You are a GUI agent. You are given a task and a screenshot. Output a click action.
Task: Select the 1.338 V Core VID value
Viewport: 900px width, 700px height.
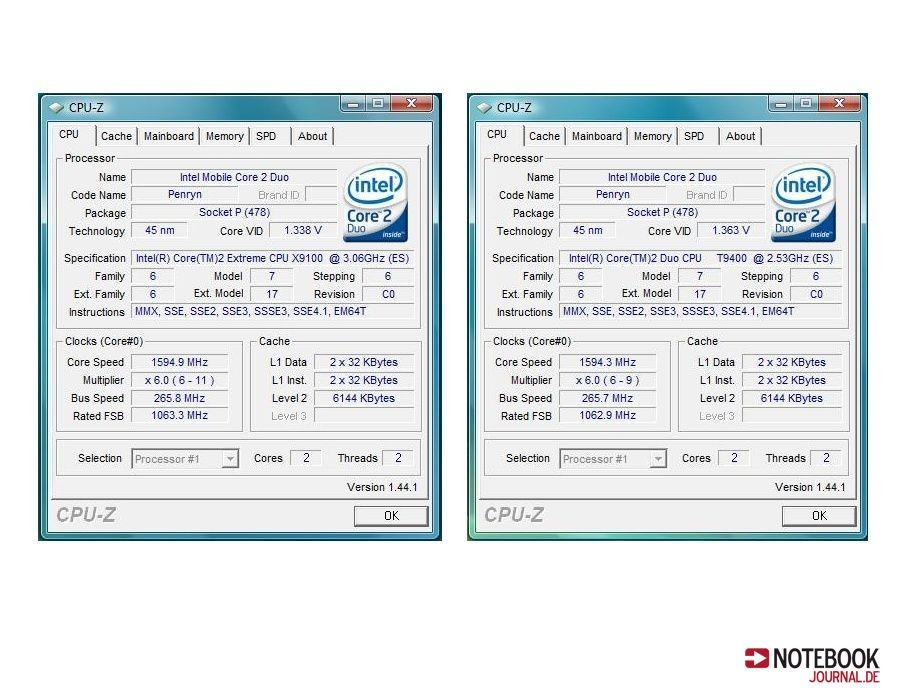303,230
